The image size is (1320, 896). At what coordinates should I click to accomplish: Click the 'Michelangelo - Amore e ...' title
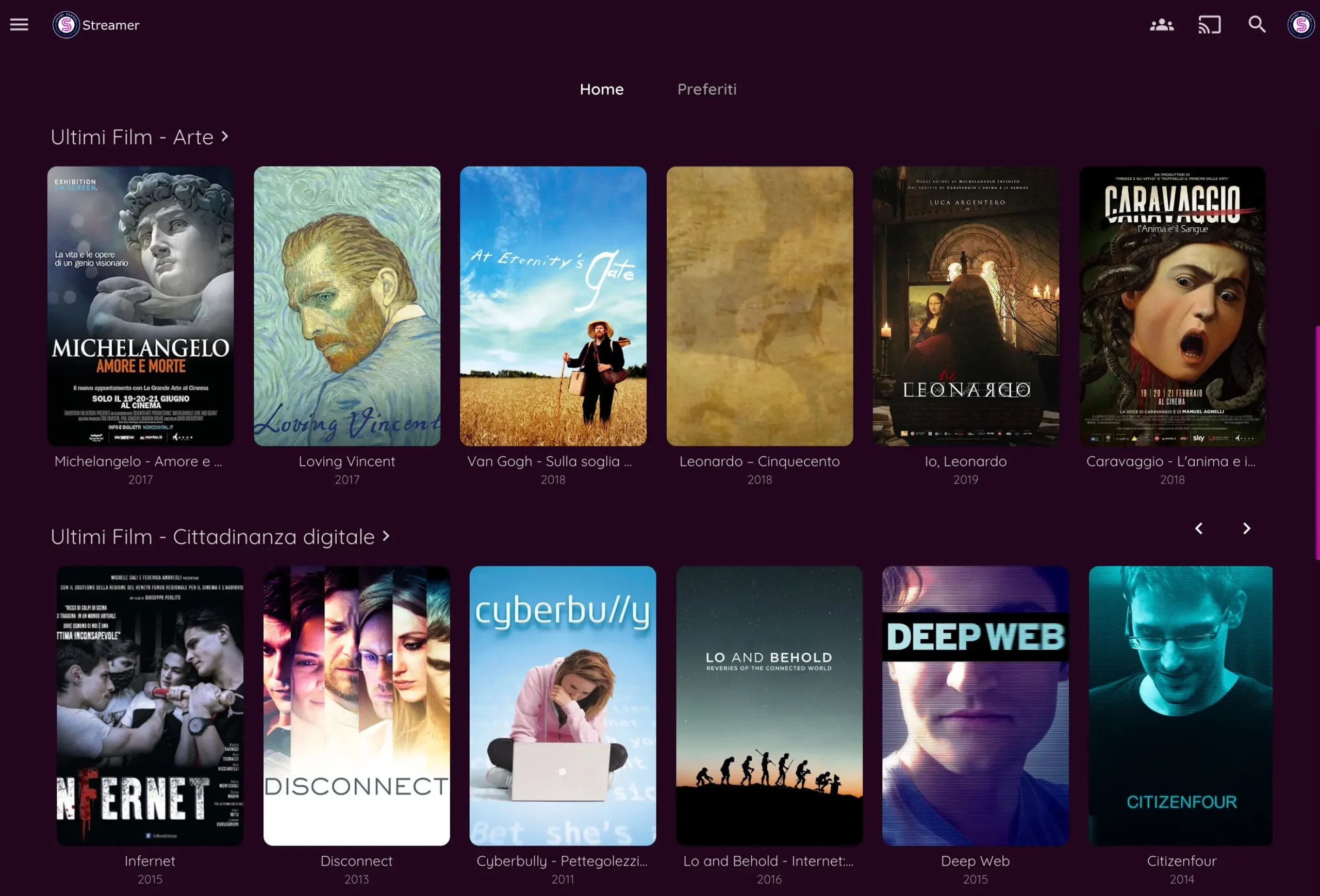click(139, 461)
